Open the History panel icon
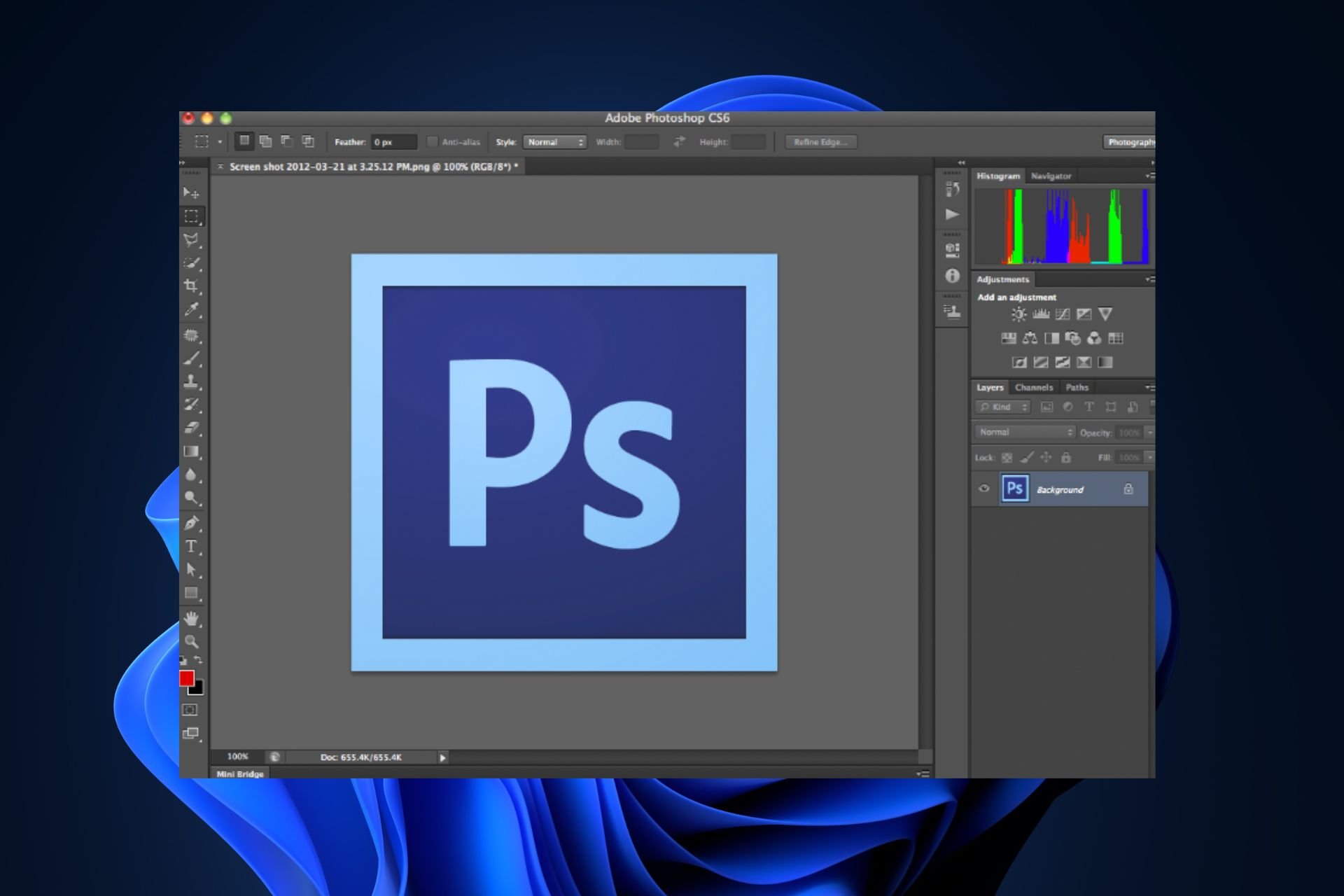The image size is (1344, 896). (x=952, y=189)
